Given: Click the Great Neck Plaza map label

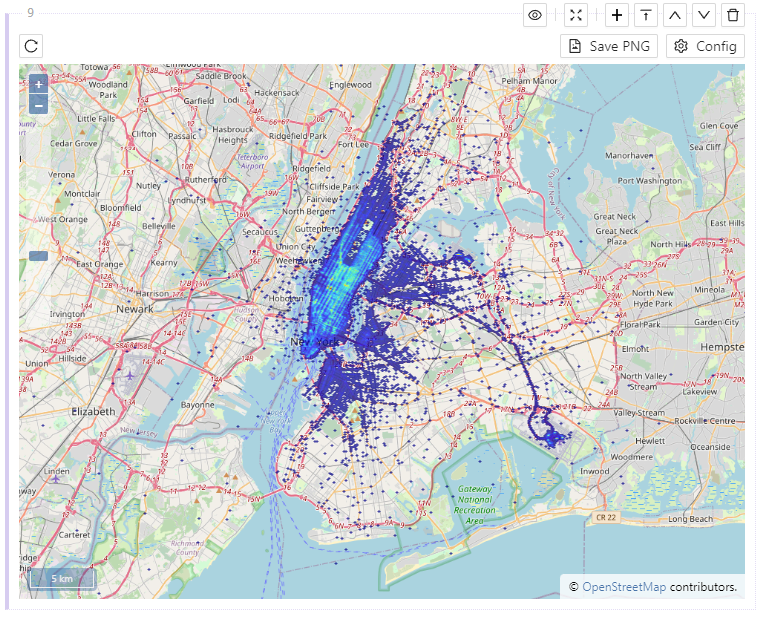Looking at the screenshot, I should 616,236.
